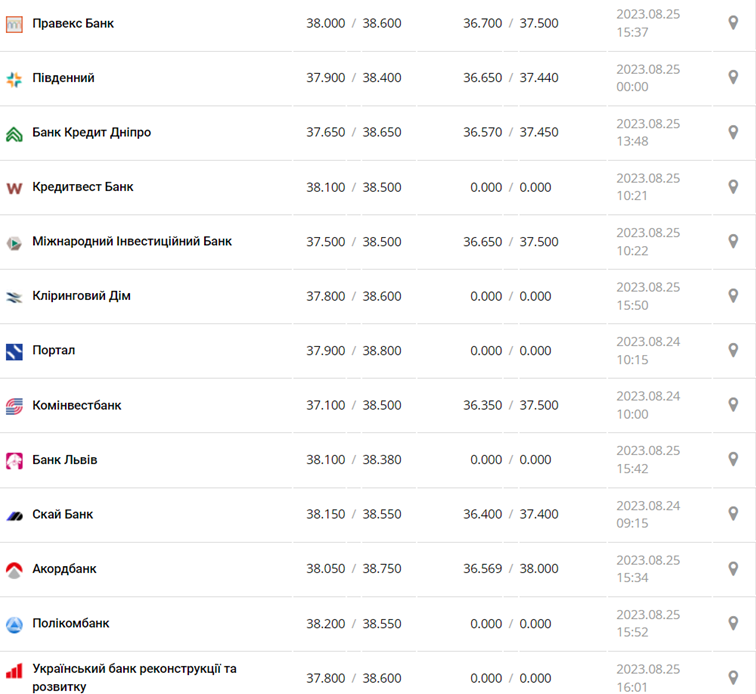Viewport: 756px width, 694px height.
Task: Click Акордбанк rate 38.050 / 38.750
Action: click(x=353, y=568)
